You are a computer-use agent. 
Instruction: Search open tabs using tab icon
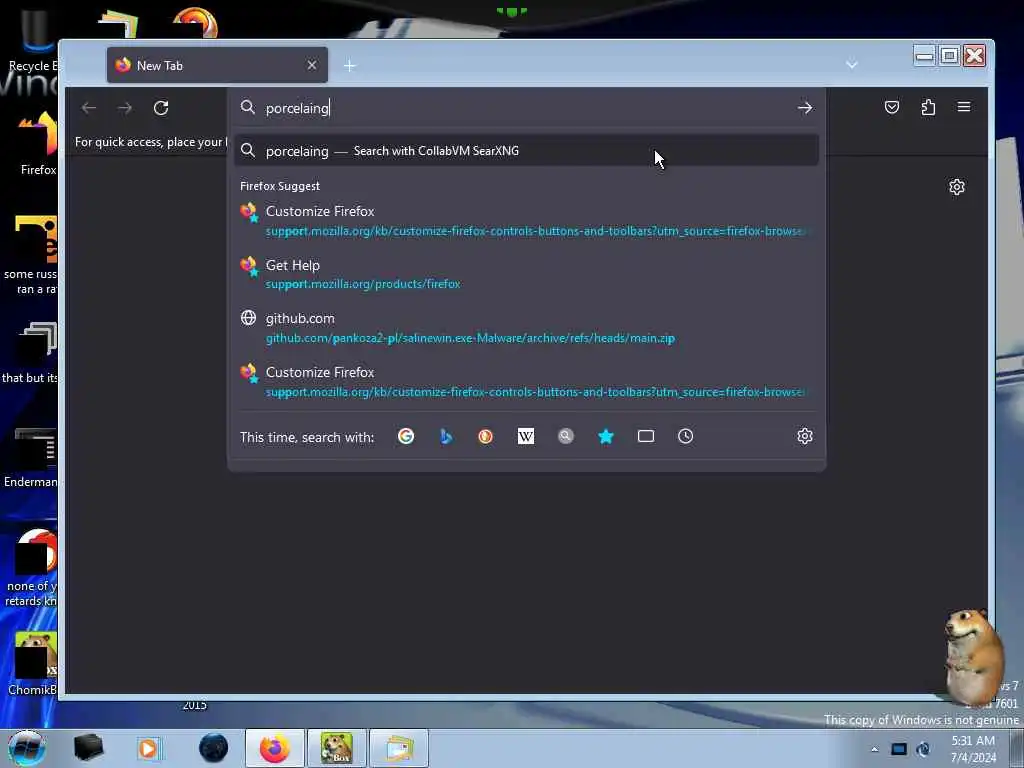click(x=646, y=436)
